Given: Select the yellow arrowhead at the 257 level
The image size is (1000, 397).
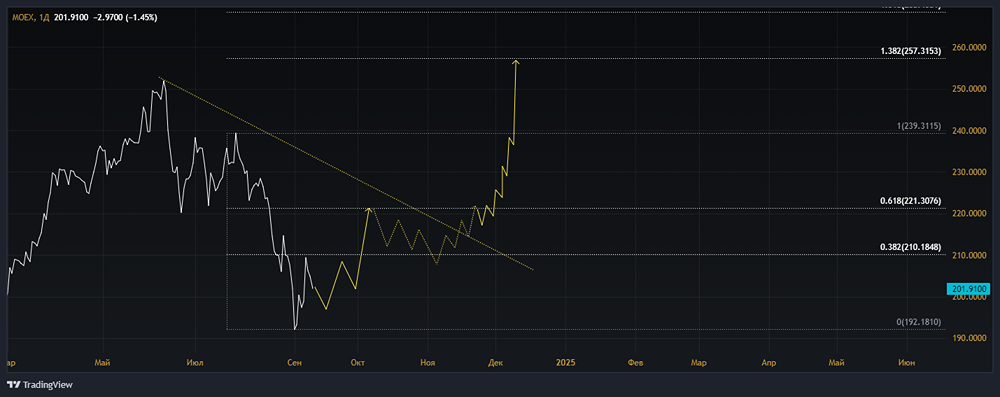Looking at the screenshot, I should [515, 62].
